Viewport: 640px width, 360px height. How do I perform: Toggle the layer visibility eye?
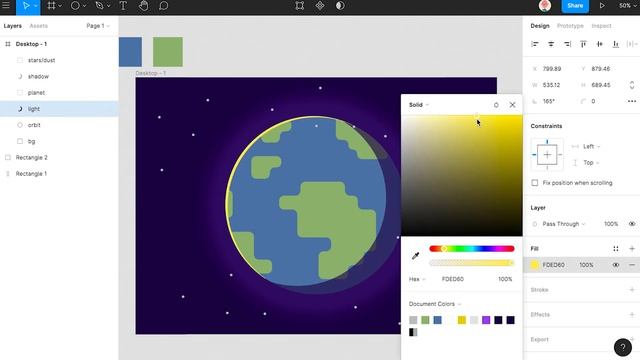click(x=632, y=224)
